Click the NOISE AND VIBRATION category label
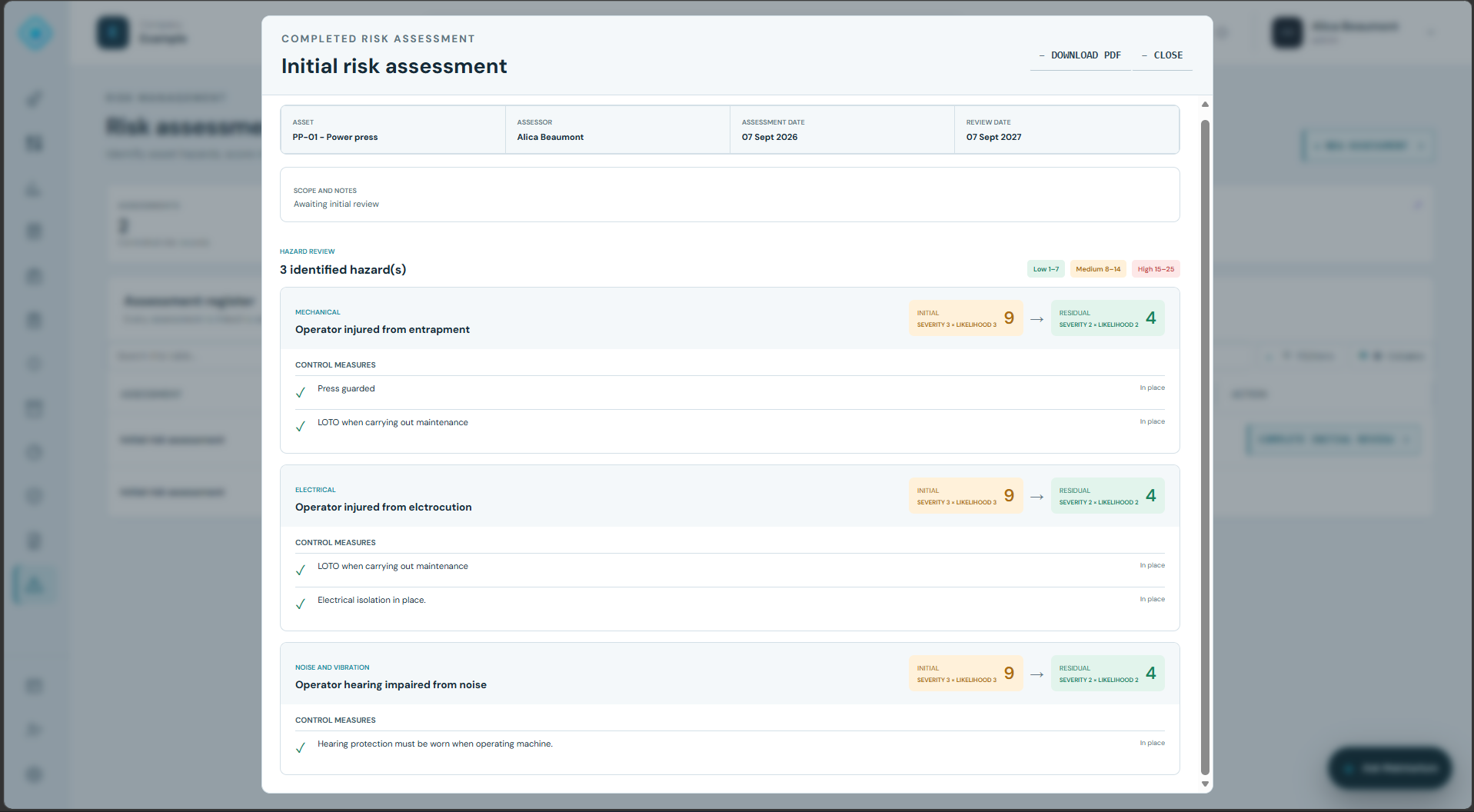The image size is (1474, 812). pos(332,667)
